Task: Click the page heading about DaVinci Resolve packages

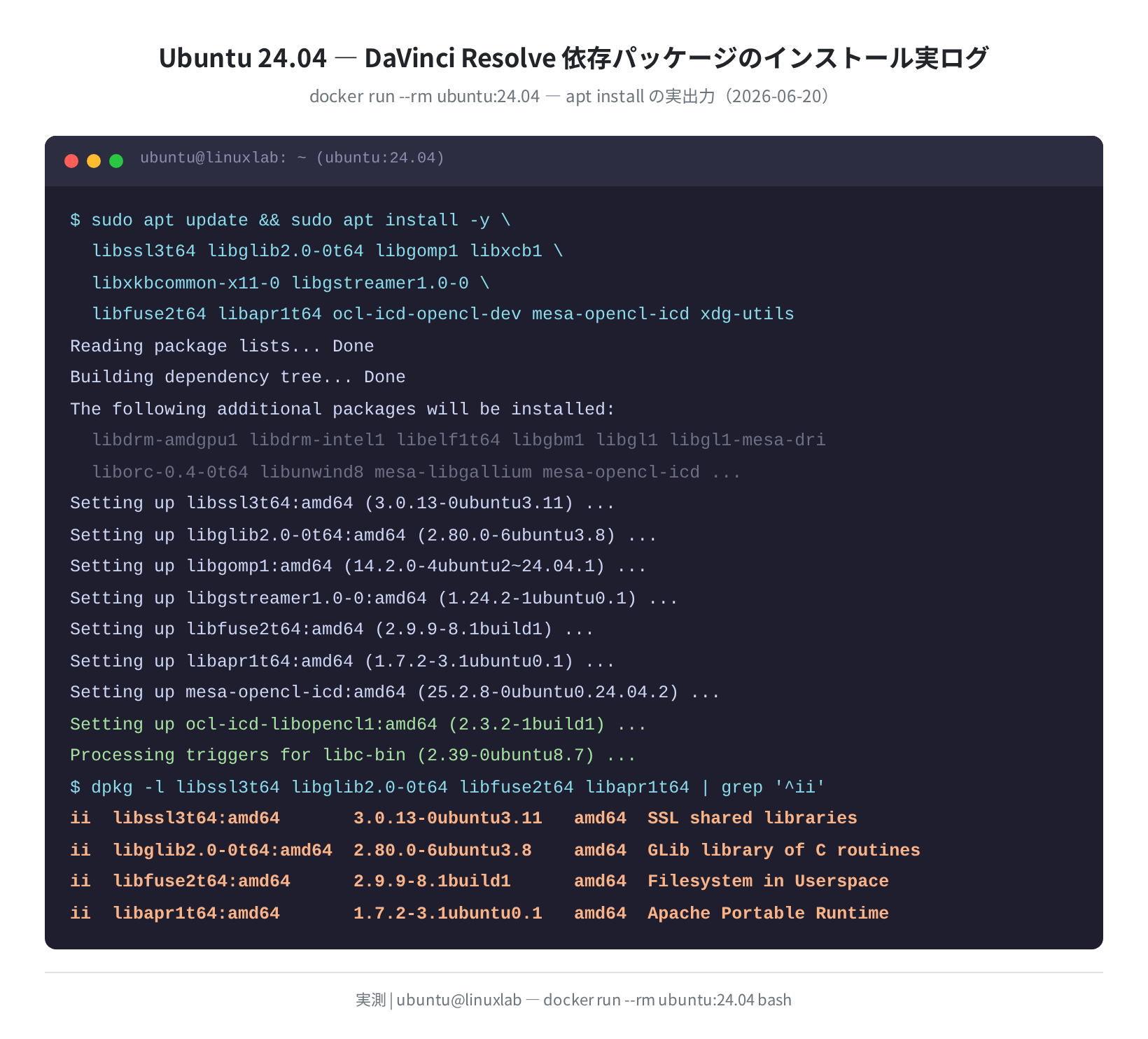Action: 573,57
